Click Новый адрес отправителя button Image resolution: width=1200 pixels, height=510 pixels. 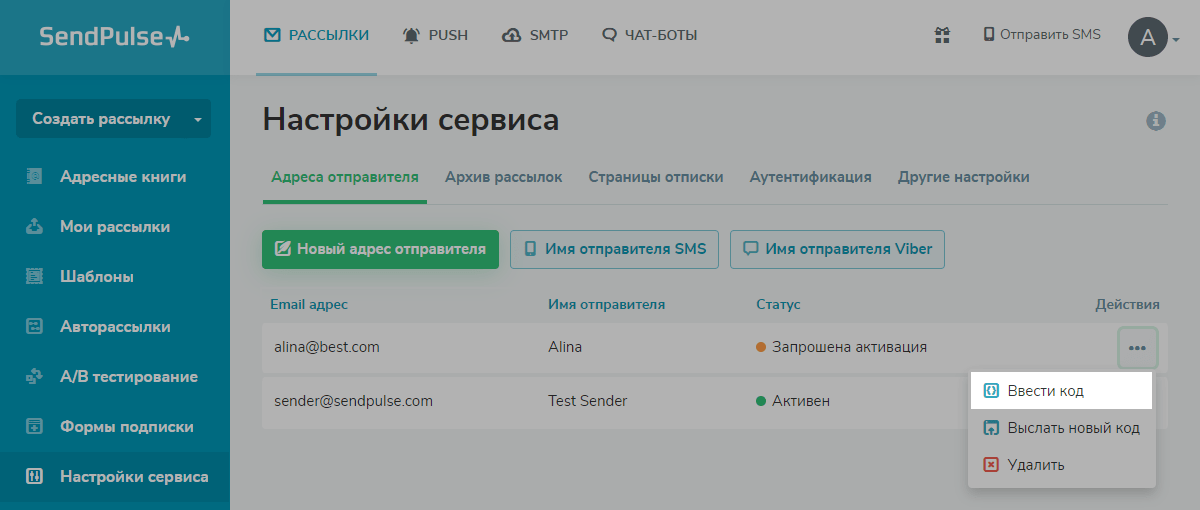(x=380, y=249)
